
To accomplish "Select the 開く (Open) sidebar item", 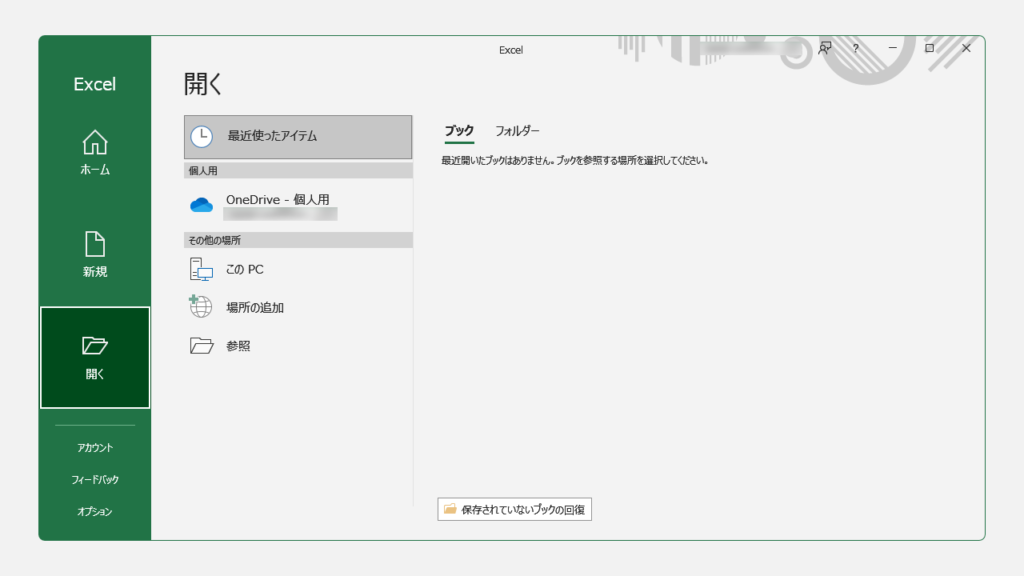I will [95, 357].
